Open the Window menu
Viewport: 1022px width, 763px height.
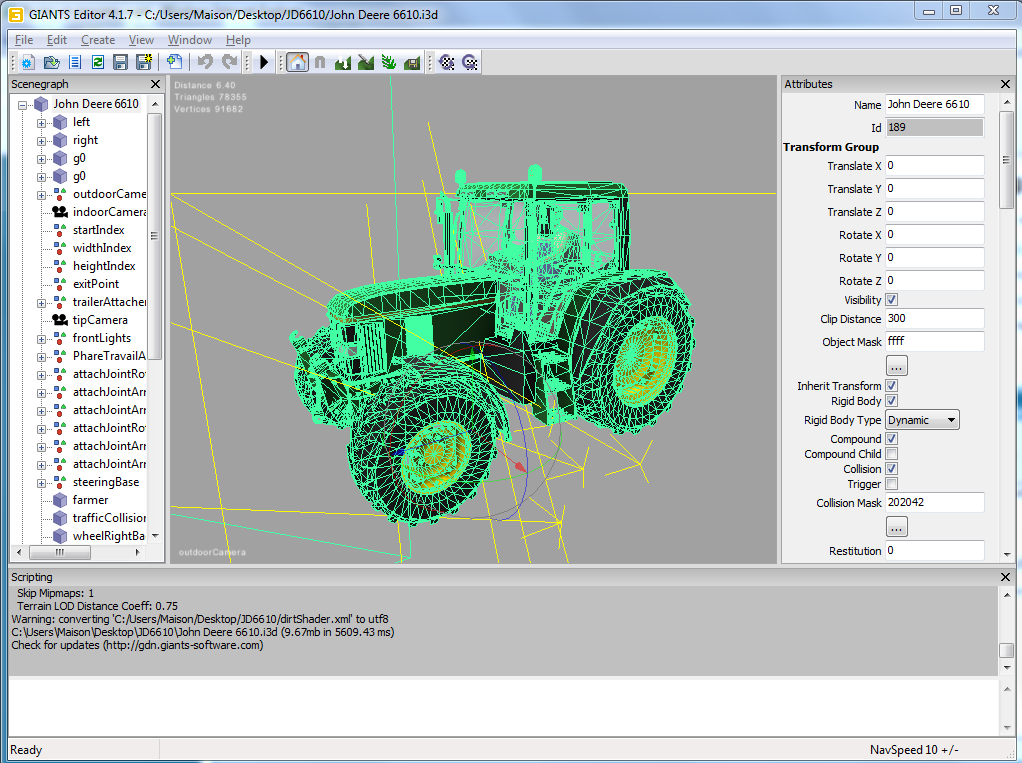click(190, 40)
